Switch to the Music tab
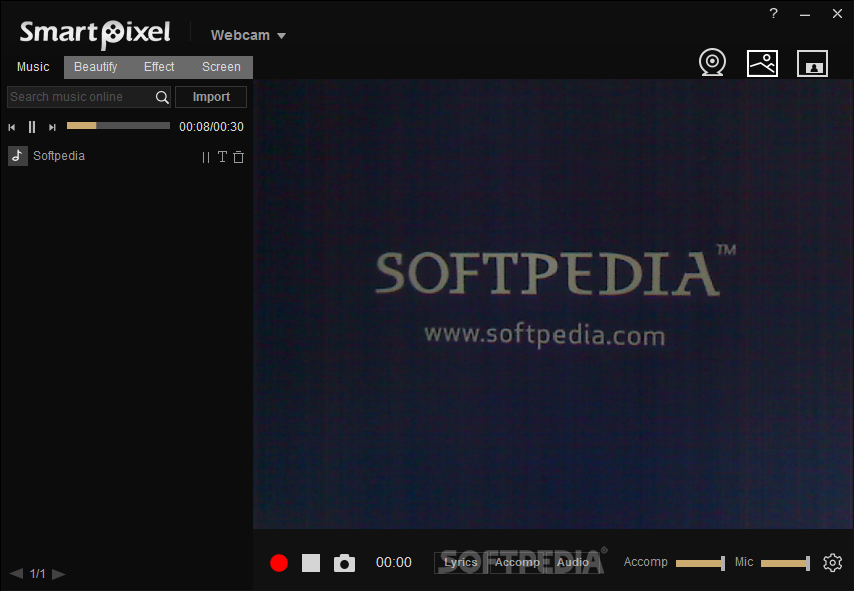 (33, 67)
